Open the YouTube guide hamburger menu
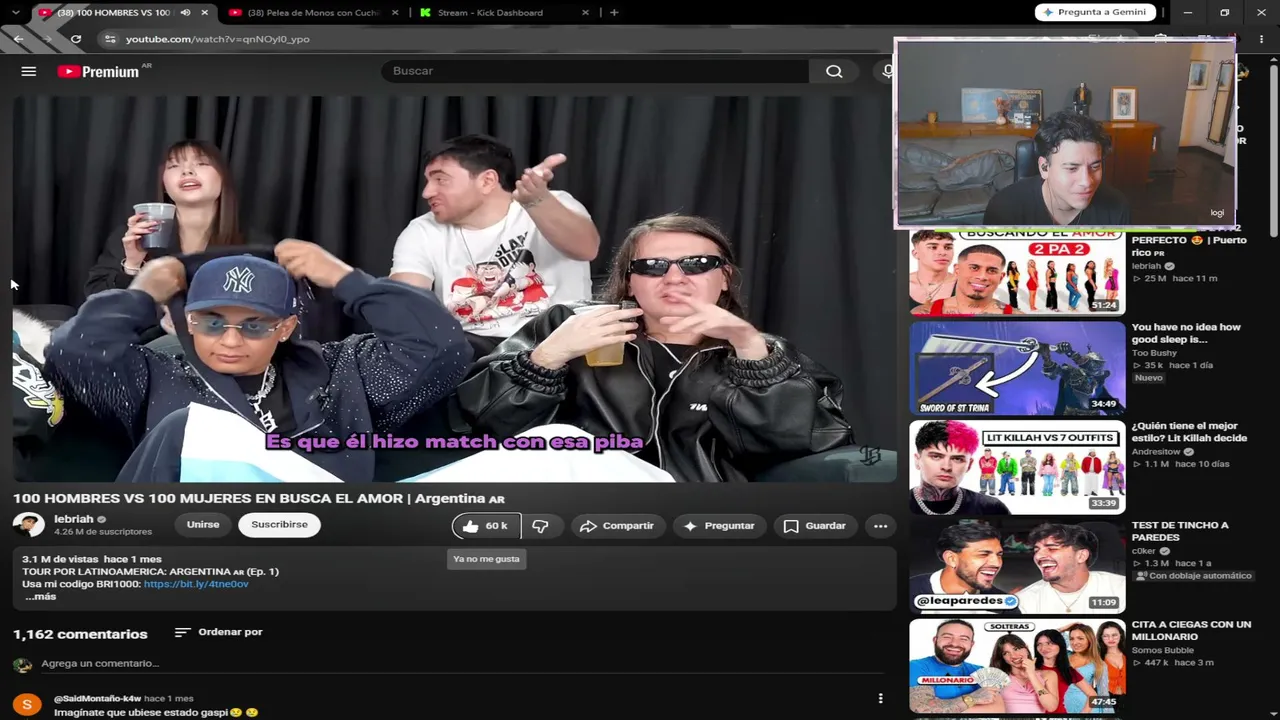1280x720 pixels. click(x=28, y=71)
